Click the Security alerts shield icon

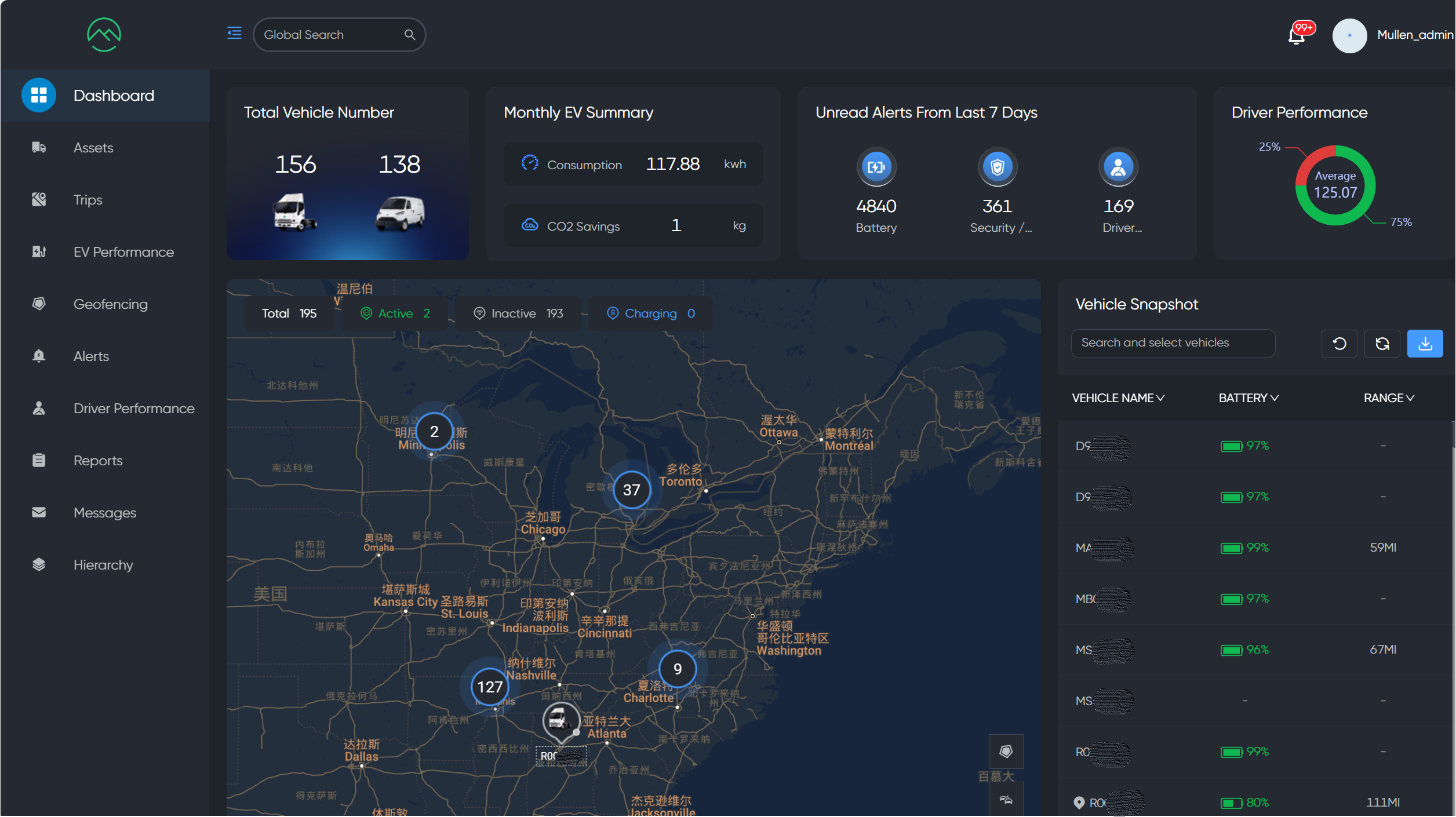[997, 167]
